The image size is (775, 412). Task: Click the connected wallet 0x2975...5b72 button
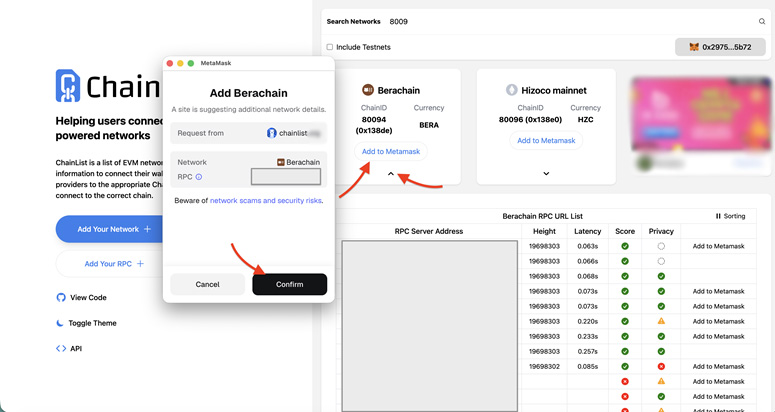720,47
